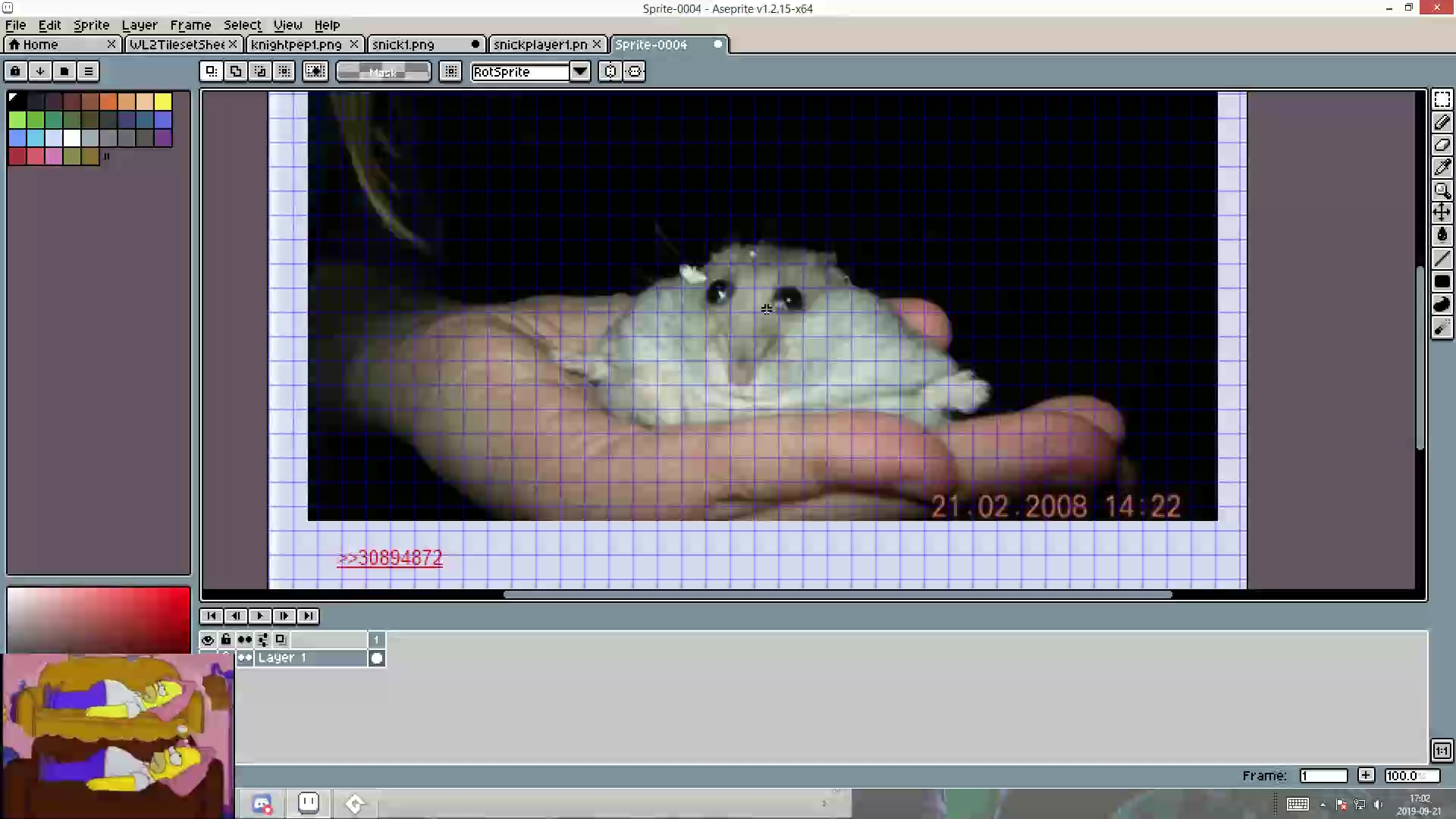Screen dimensions: 1456x819
Task: Go to last frame
Action: point(308,616)
